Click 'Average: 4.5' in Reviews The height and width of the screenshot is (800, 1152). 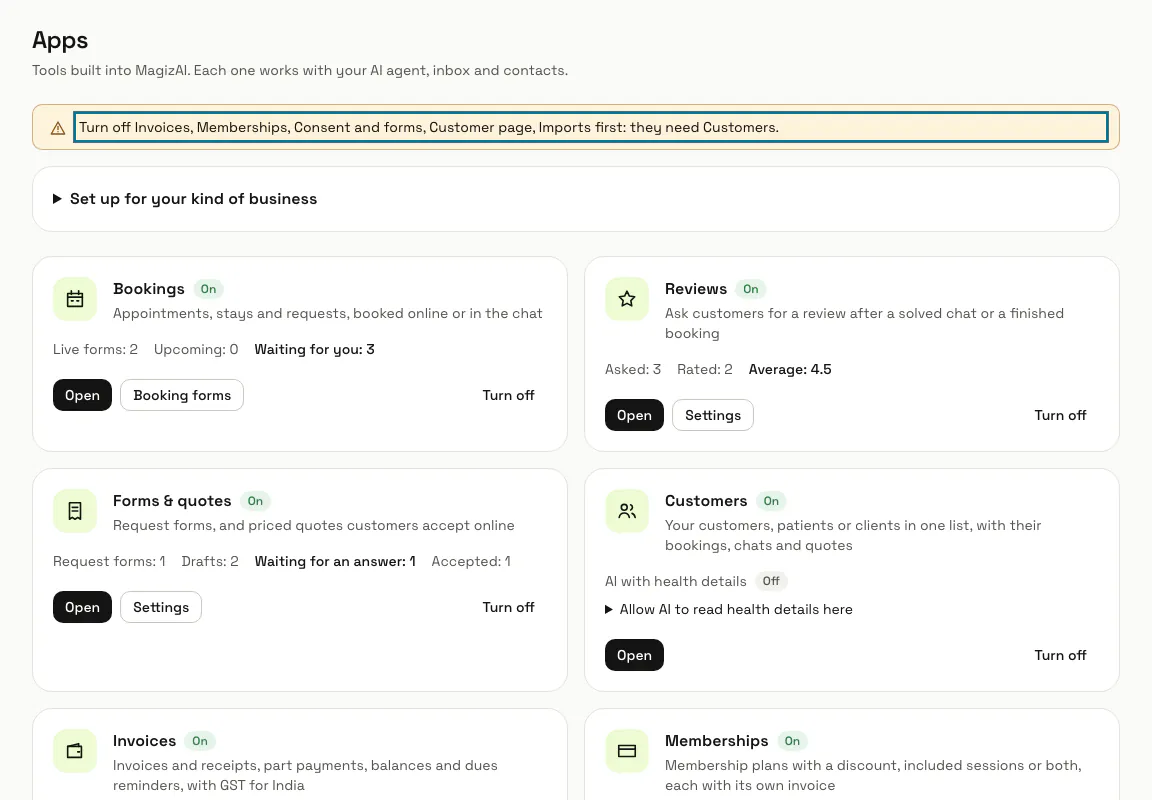(790, 370)
